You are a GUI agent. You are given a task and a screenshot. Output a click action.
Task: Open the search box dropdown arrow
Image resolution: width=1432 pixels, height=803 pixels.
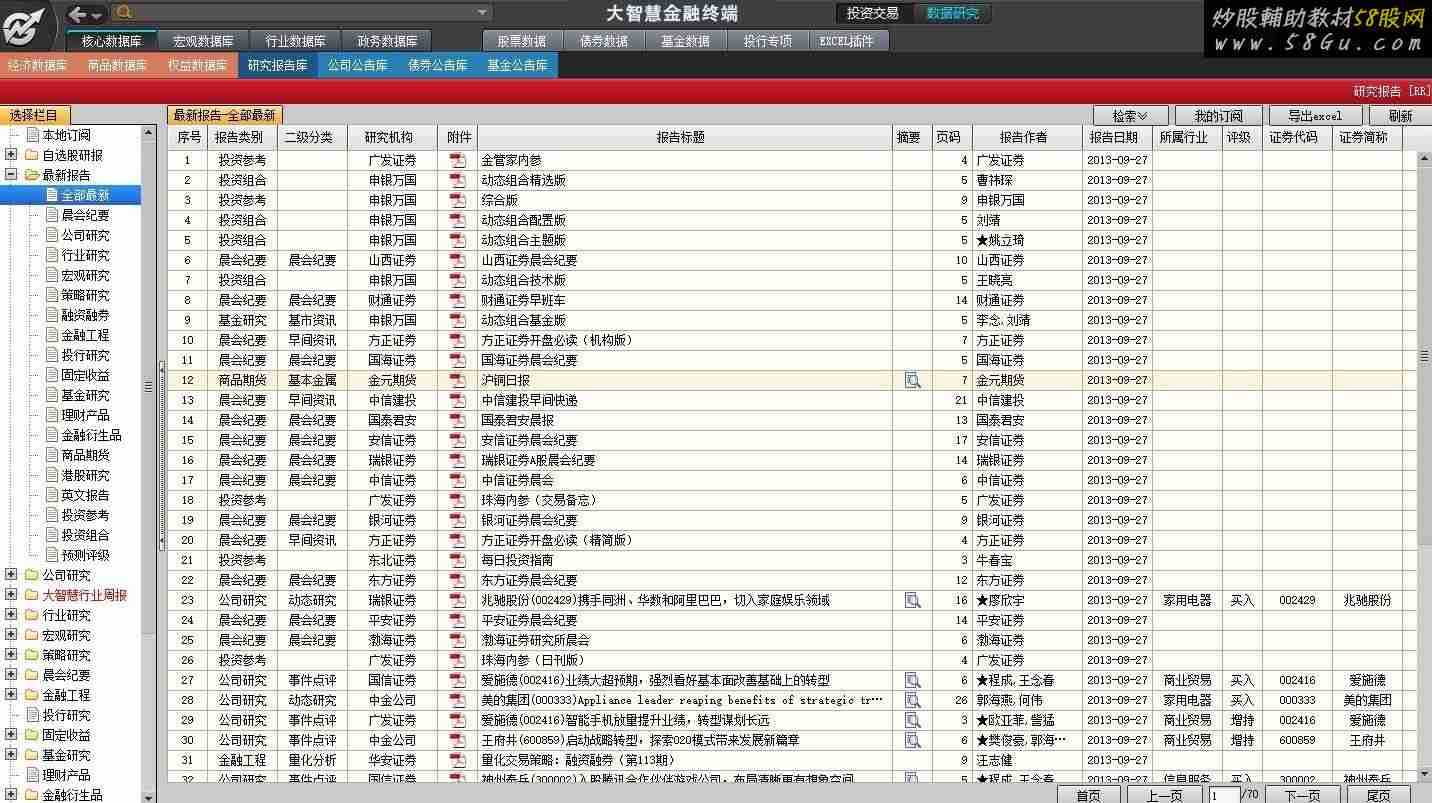483,12
